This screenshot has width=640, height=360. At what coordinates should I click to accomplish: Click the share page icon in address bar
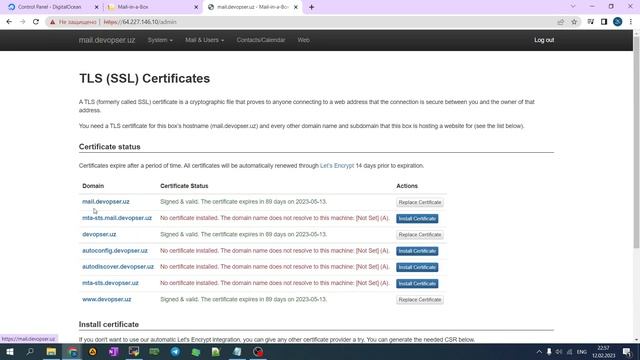(x=560, y=22)
